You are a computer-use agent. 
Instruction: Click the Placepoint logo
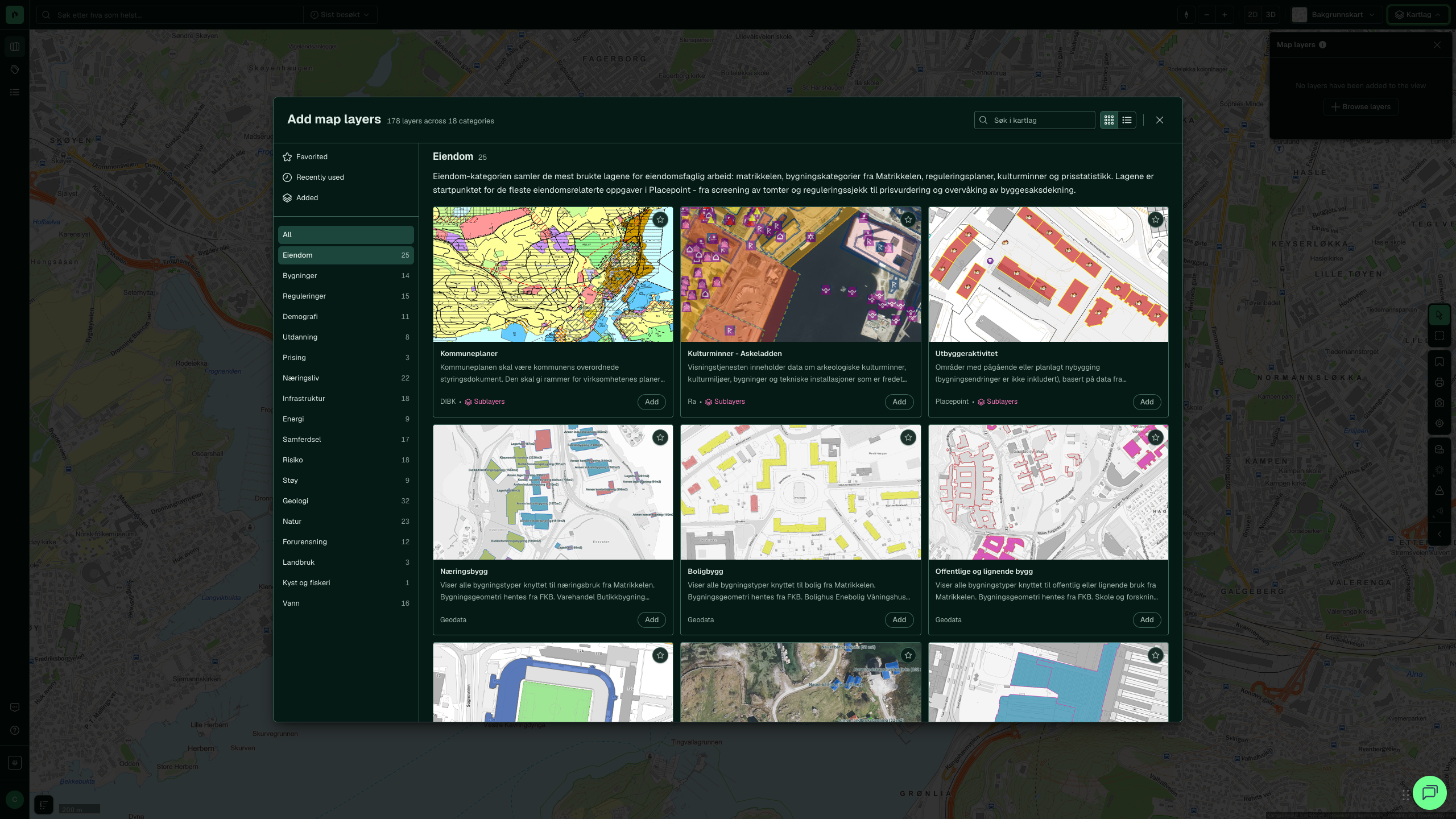pyautogui.click(x=15, y=14)
